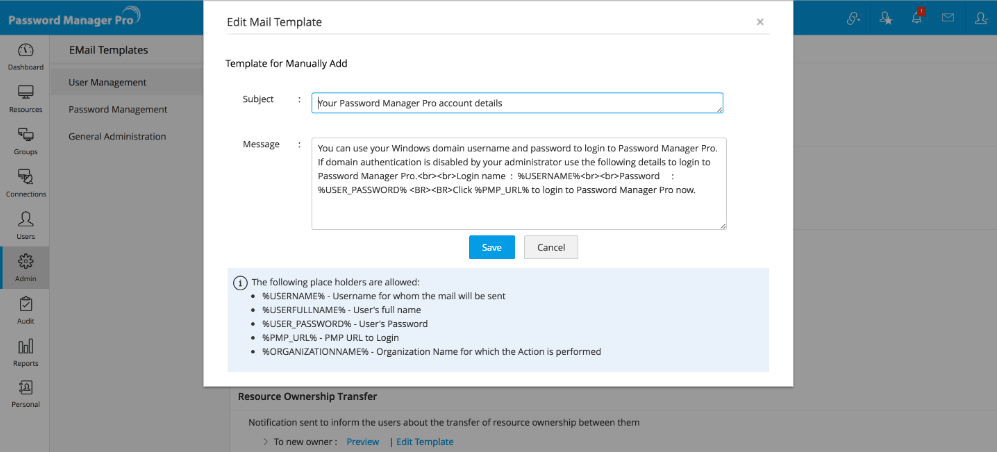Close the Edit Mail Template dialog
This screenshot has width=997, height=452.
tap(760, 21)
